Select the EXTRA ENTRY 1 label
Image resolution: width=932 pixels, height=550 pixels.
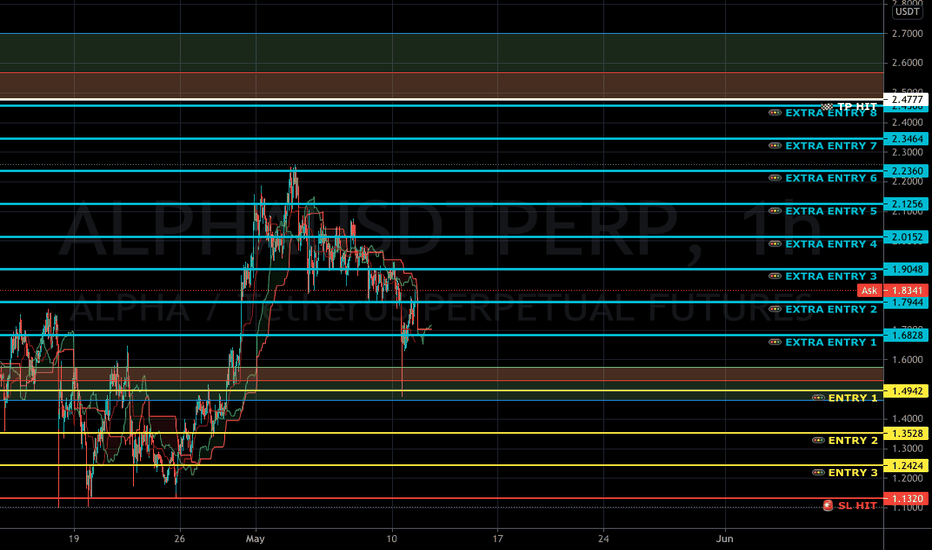831,342
